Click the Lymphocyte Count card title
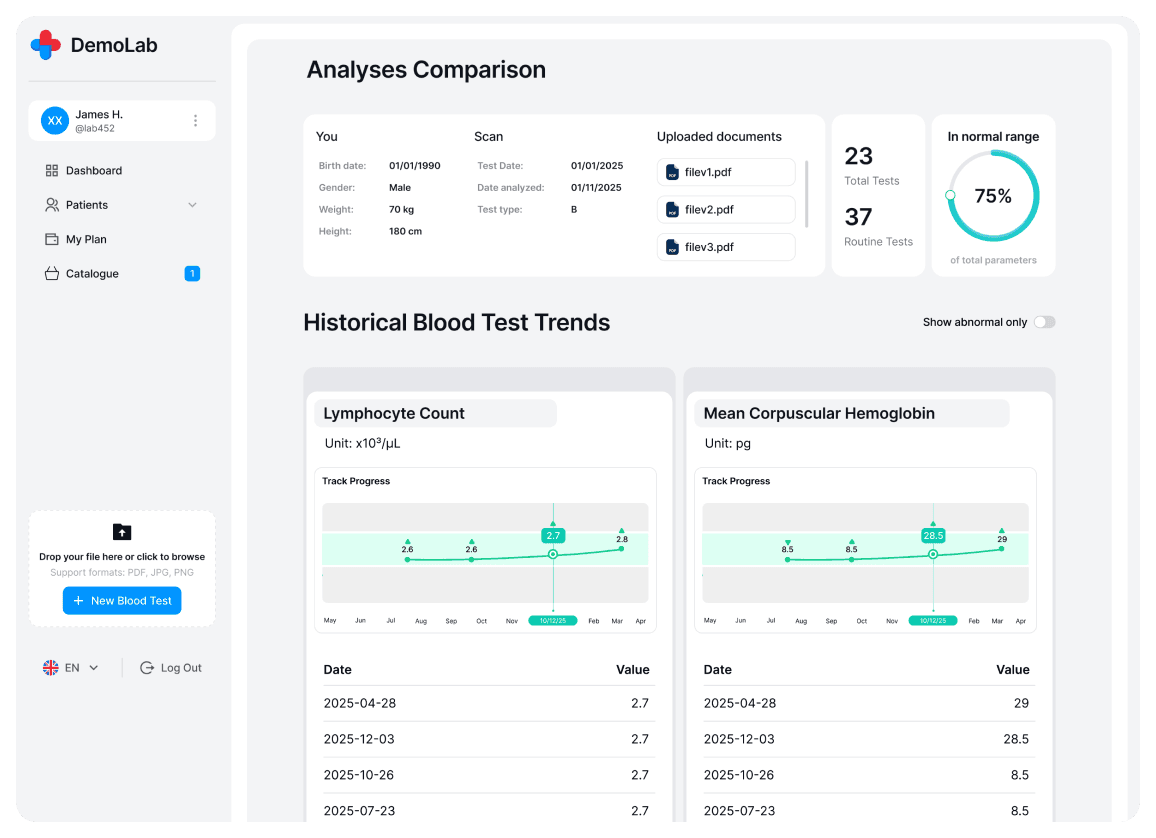Image resolution: width=1156 pixels, height=838 pixels. click(x=394, y=413)
